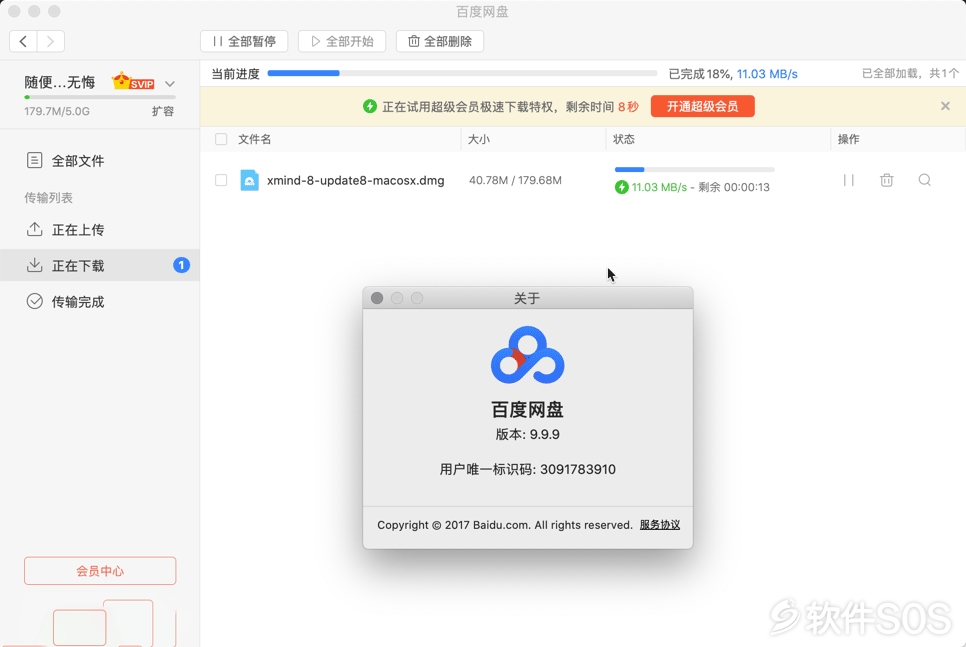
Task: Click 开通超级会员 button
Action: coord(702,107)
